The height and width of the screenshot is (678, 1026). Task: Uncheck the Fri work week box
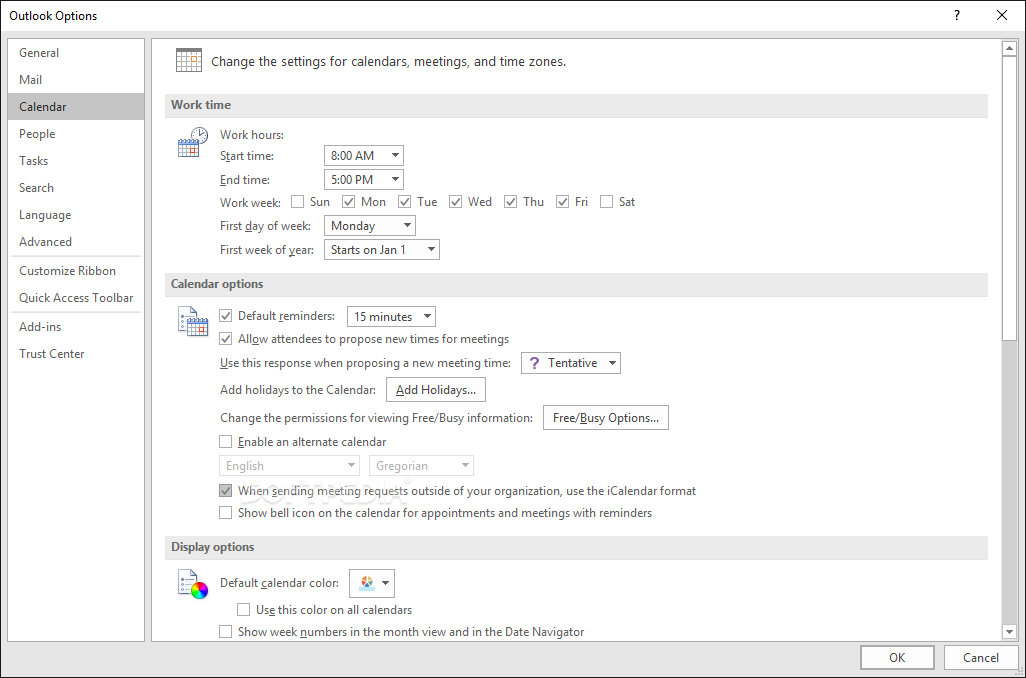pos(562,202)
